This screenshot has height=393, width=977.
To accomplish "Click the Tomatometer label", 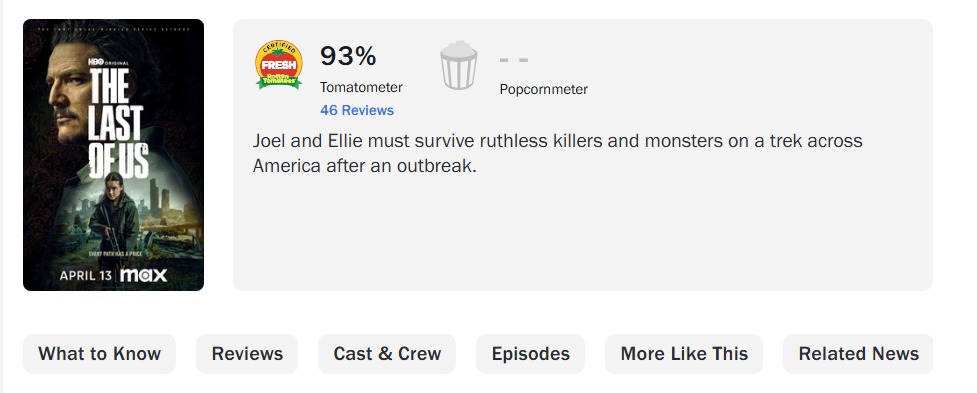I will [x=361, y=87].
